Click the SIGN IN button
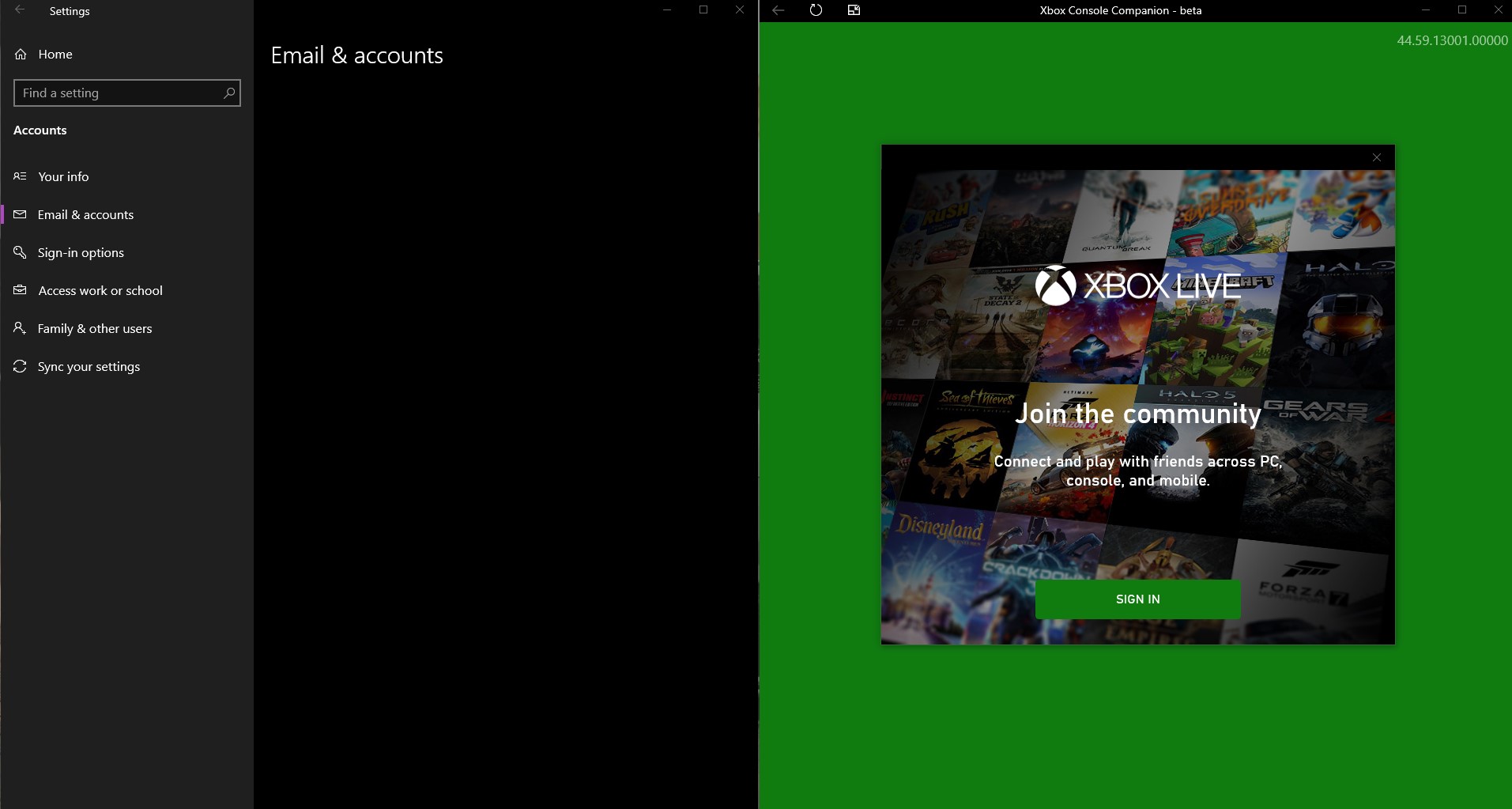This screenshot has width=1512, height=809. (1137, 599)
